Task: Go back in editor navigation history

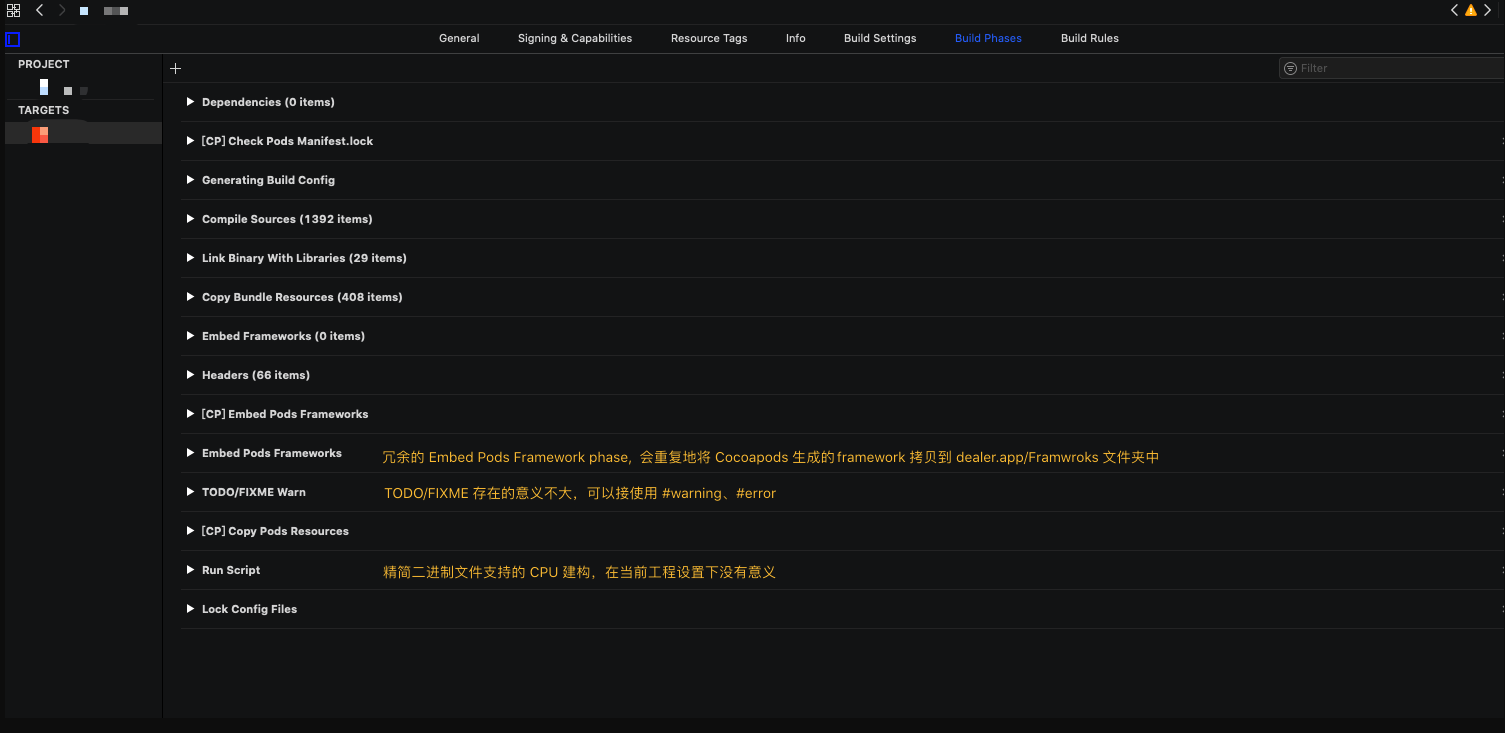Action: [x=39, y=10]
